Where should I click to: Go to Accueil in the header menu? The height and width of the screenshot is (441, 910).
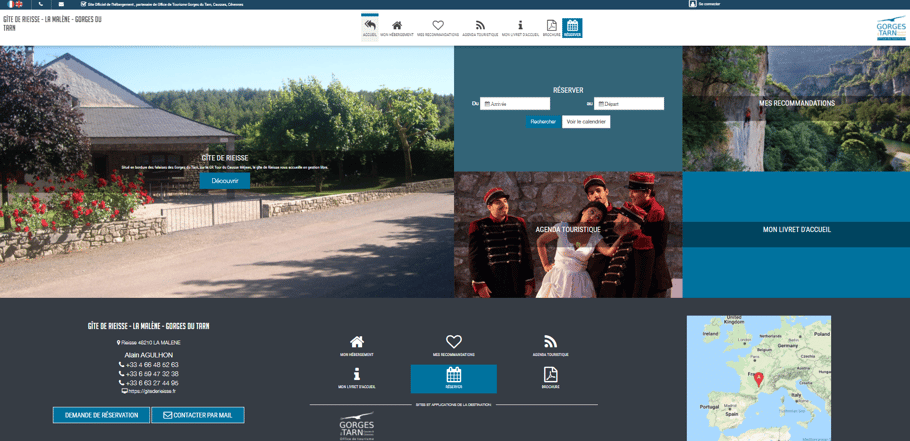(x=370, y=28)
